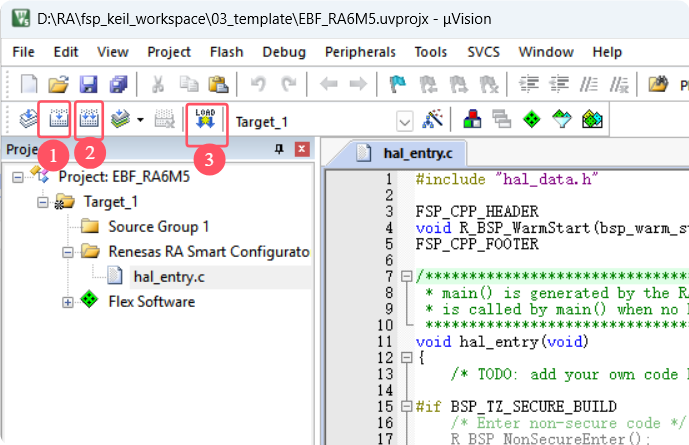Screen dimensions: 689x445
Task: Close the Project panel with the red X
Action: click(302, 149)
